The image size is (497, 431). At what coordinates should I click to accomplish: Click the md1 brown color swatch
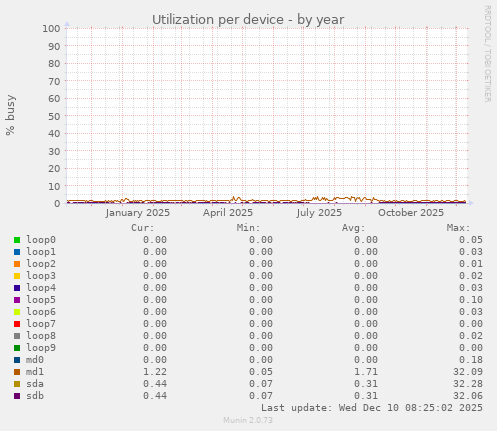[x=17, y=372]
